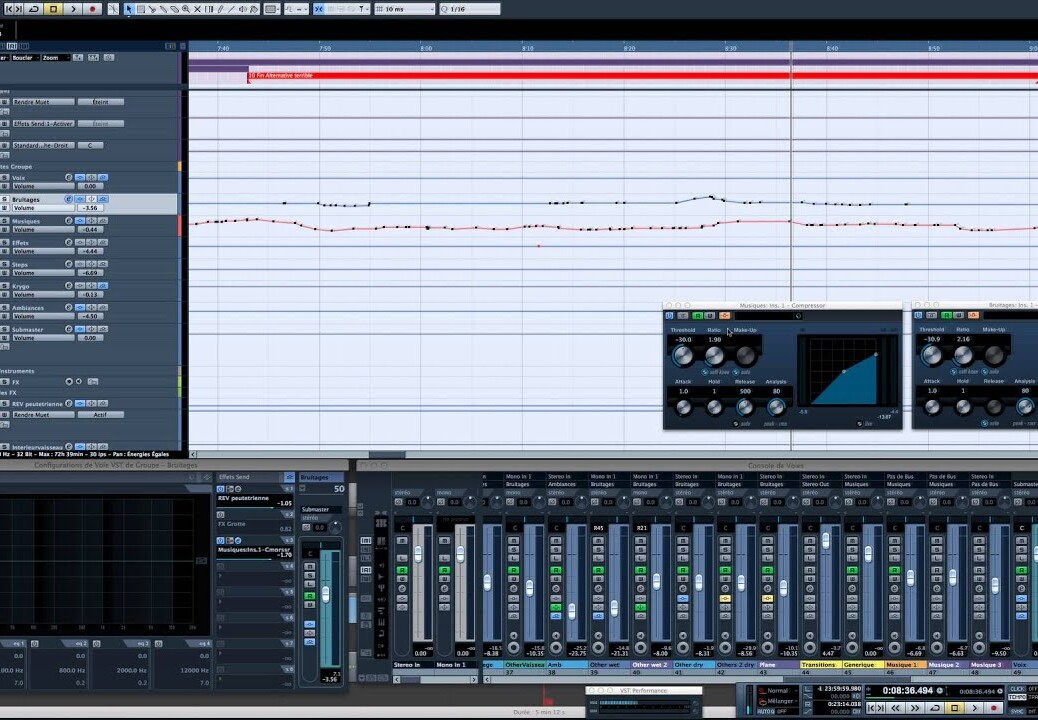Select the Object Selection arrow tool
The width and height of the screenshot is (1038, 720).
[128, 9]
